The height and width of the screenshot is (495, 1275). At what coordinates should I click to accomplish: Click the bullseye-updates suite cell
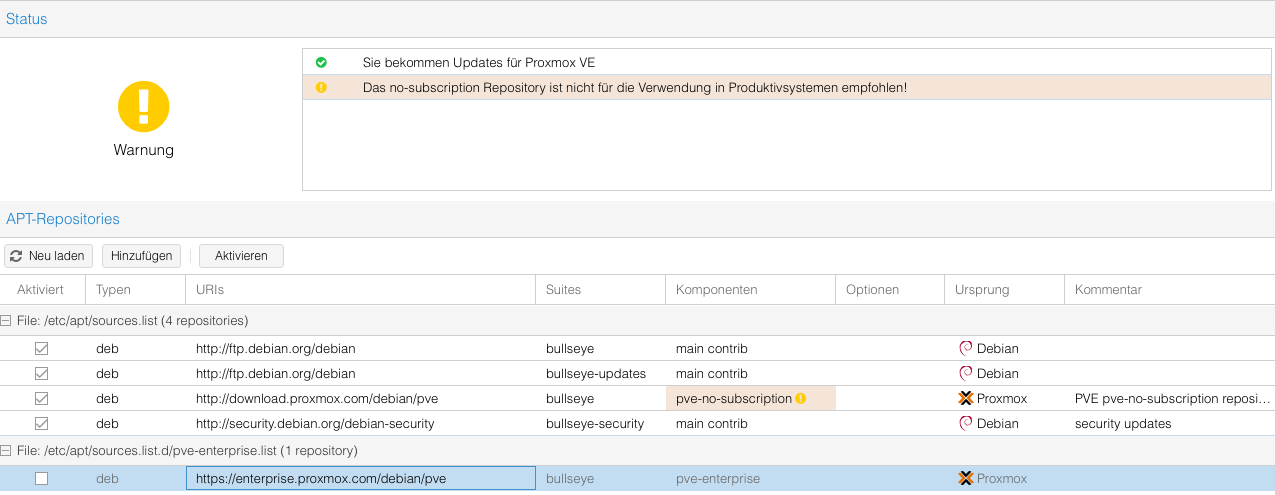[x=600, y=373]
